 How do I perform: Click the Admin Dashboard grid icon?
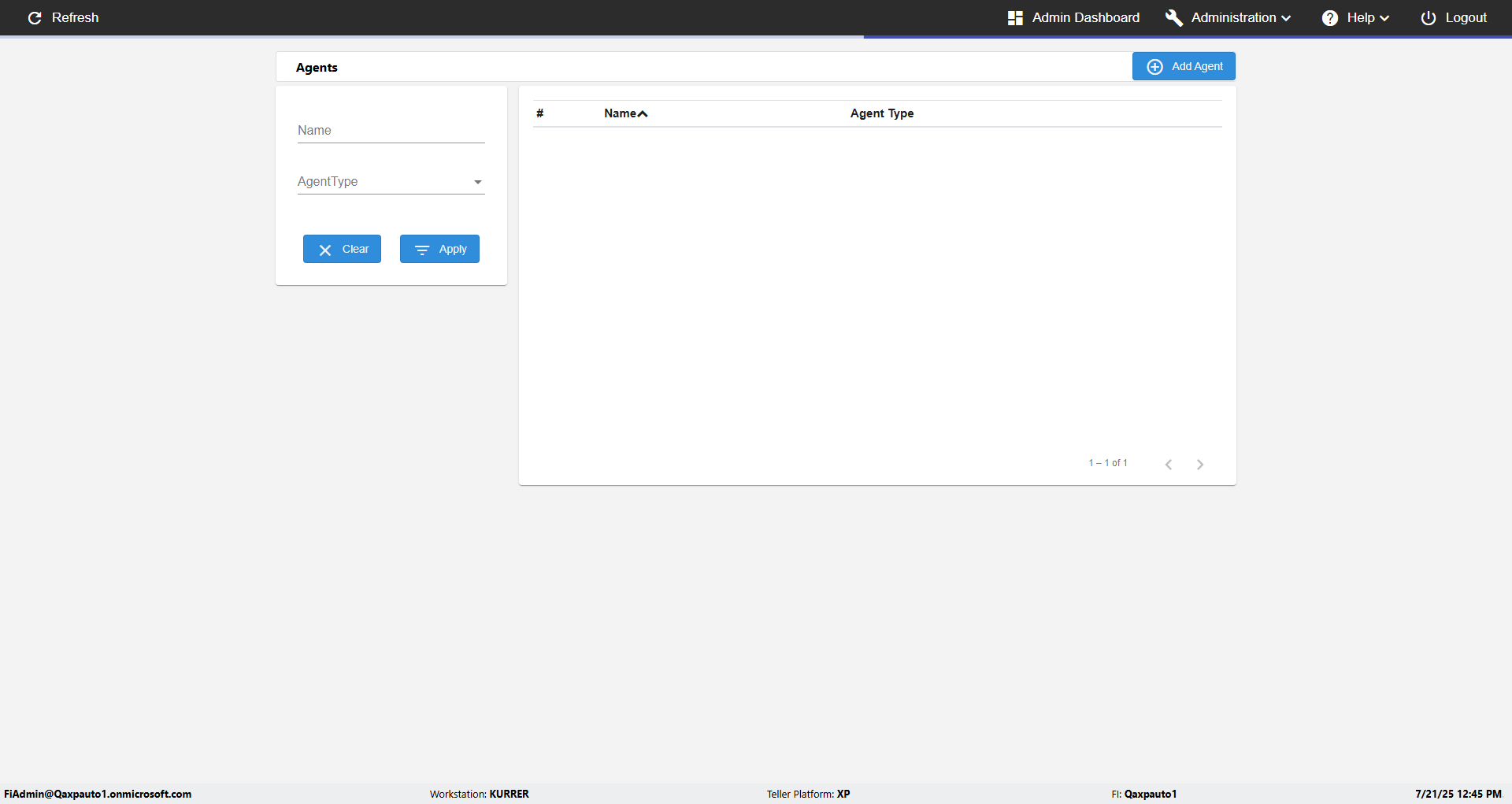[x=1015, y=17]
